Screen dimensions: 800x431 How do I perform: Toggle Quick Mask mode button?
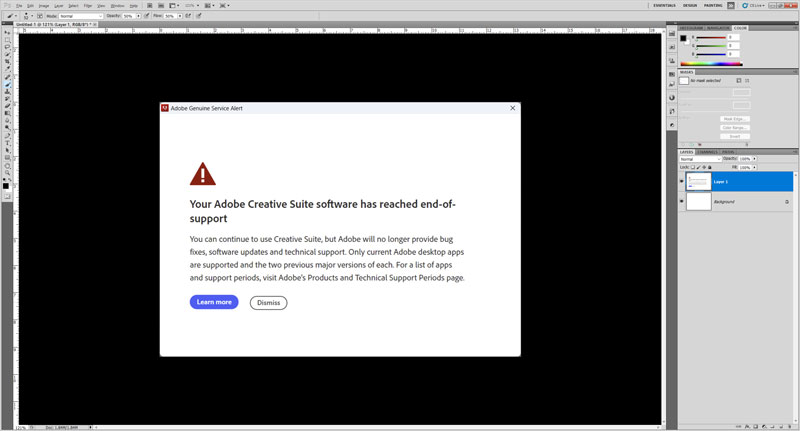7,196
